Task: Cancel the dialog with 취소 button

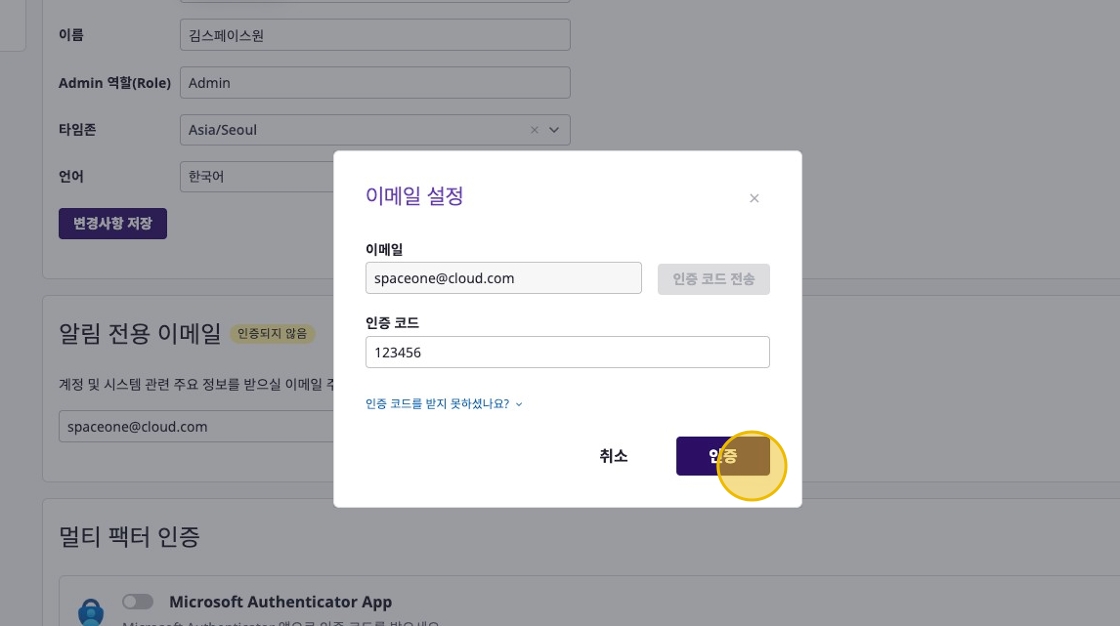Action: [x=613, y=456]
